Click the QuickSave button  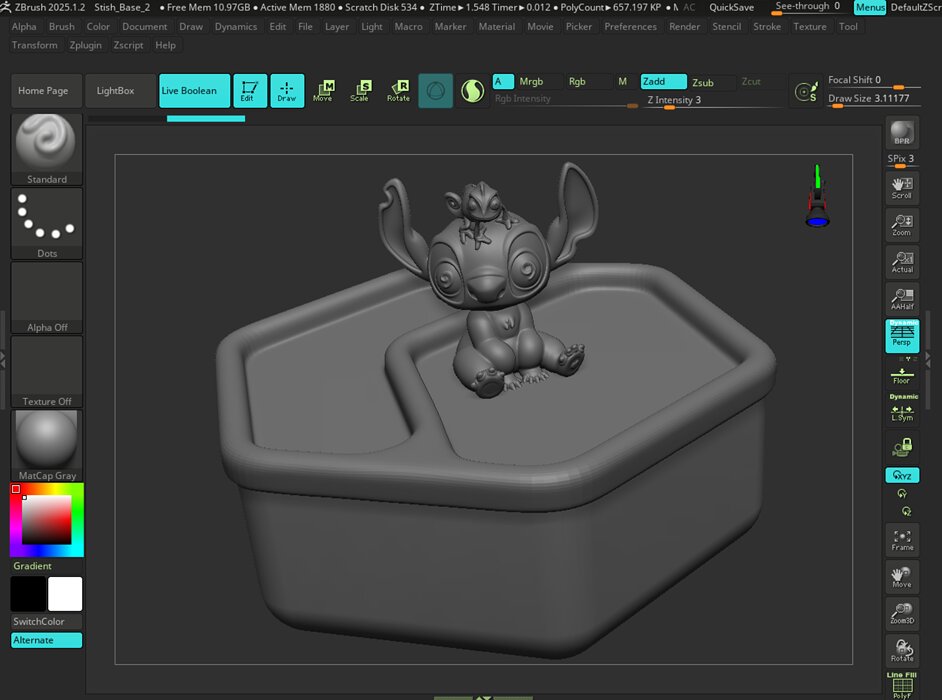[731, 7]
